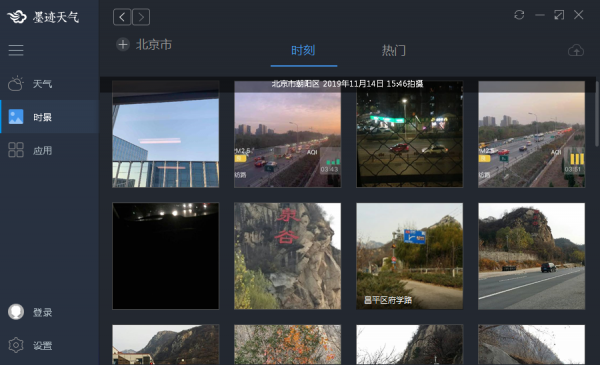Image resolution: width=600 pixels, height=365 pixels.
Task: Click the add city plus icon
Action: point(123,45)
